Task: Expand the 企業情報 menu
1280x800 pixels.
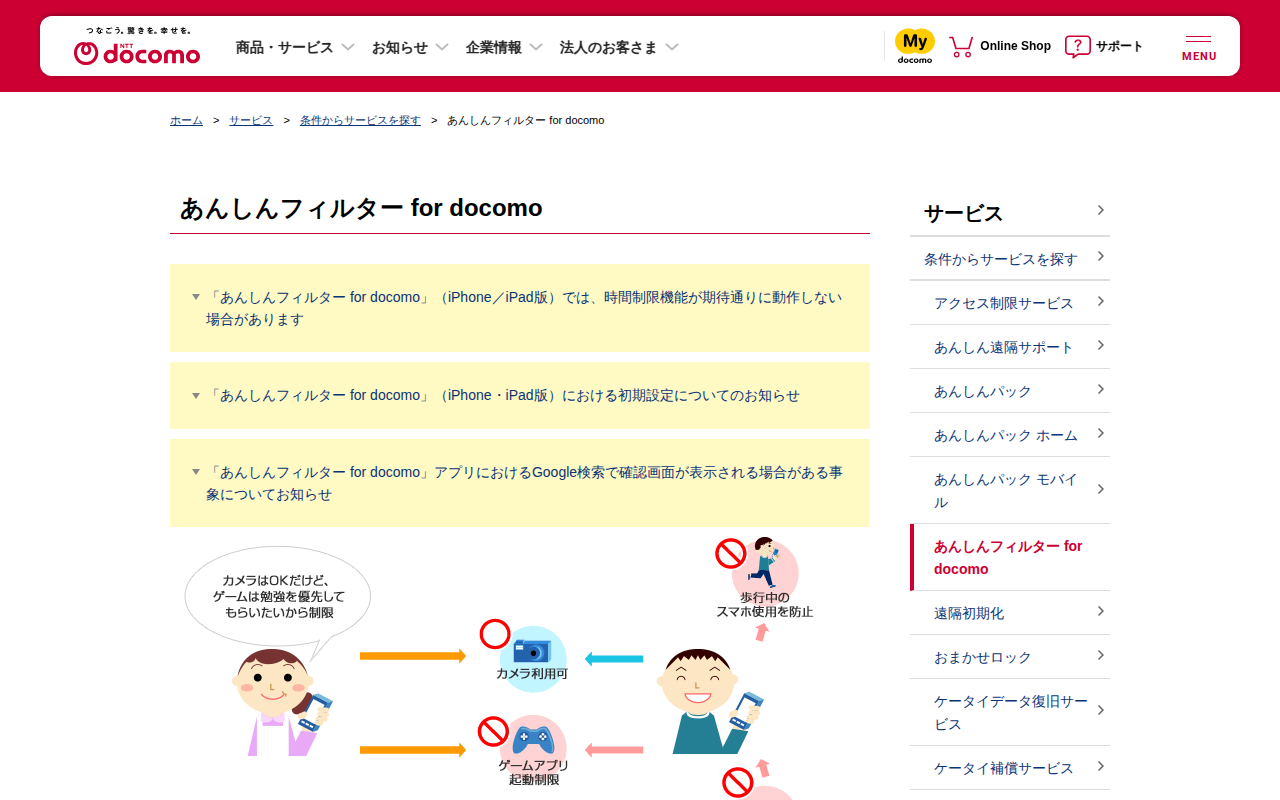Action: [x=504, y=47]
